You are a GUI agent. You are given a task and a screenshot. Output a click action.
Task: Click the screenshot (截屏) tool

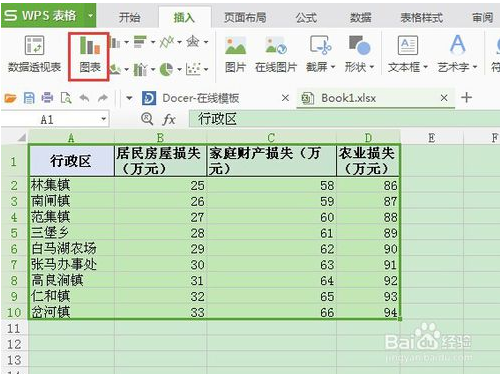click(x=320, y=55)
